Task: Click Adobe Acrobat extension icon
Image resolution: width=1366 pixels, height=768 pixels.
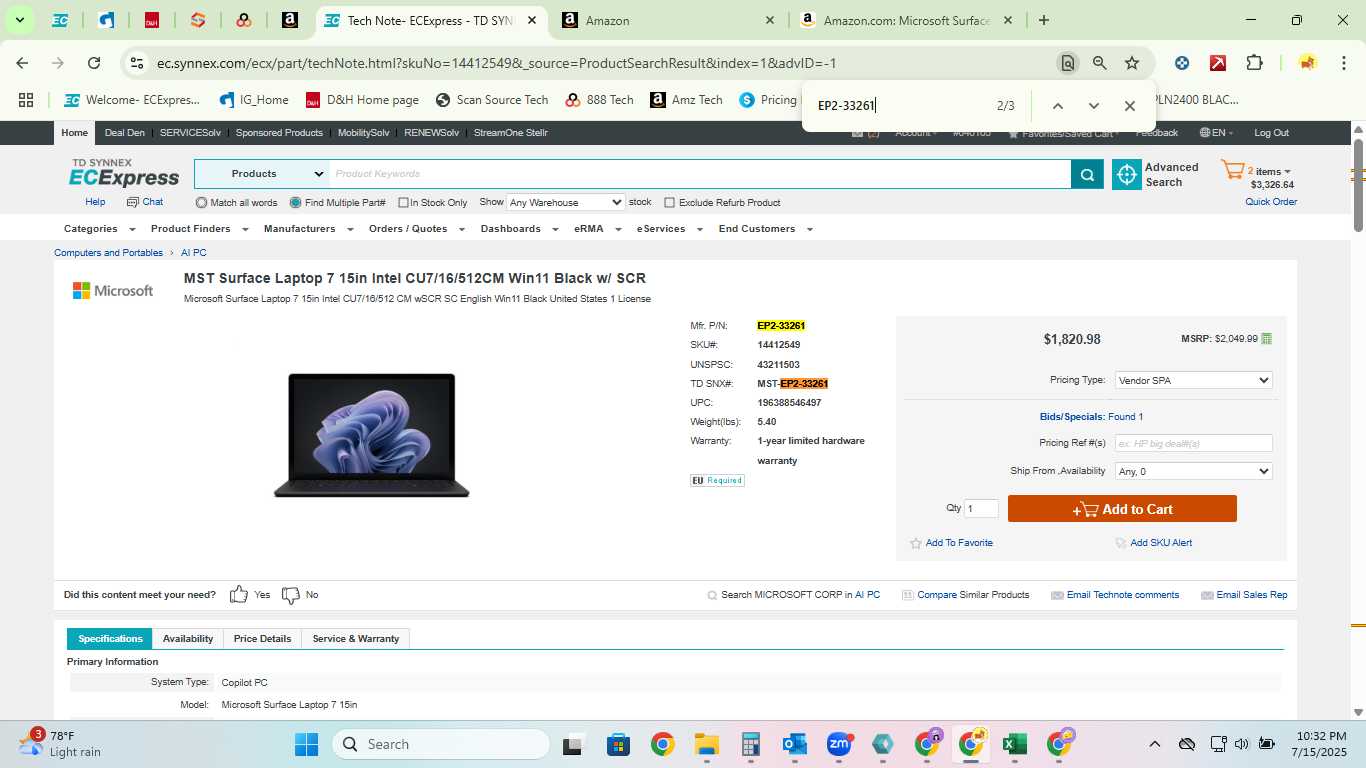Action: click(1218, 63)
